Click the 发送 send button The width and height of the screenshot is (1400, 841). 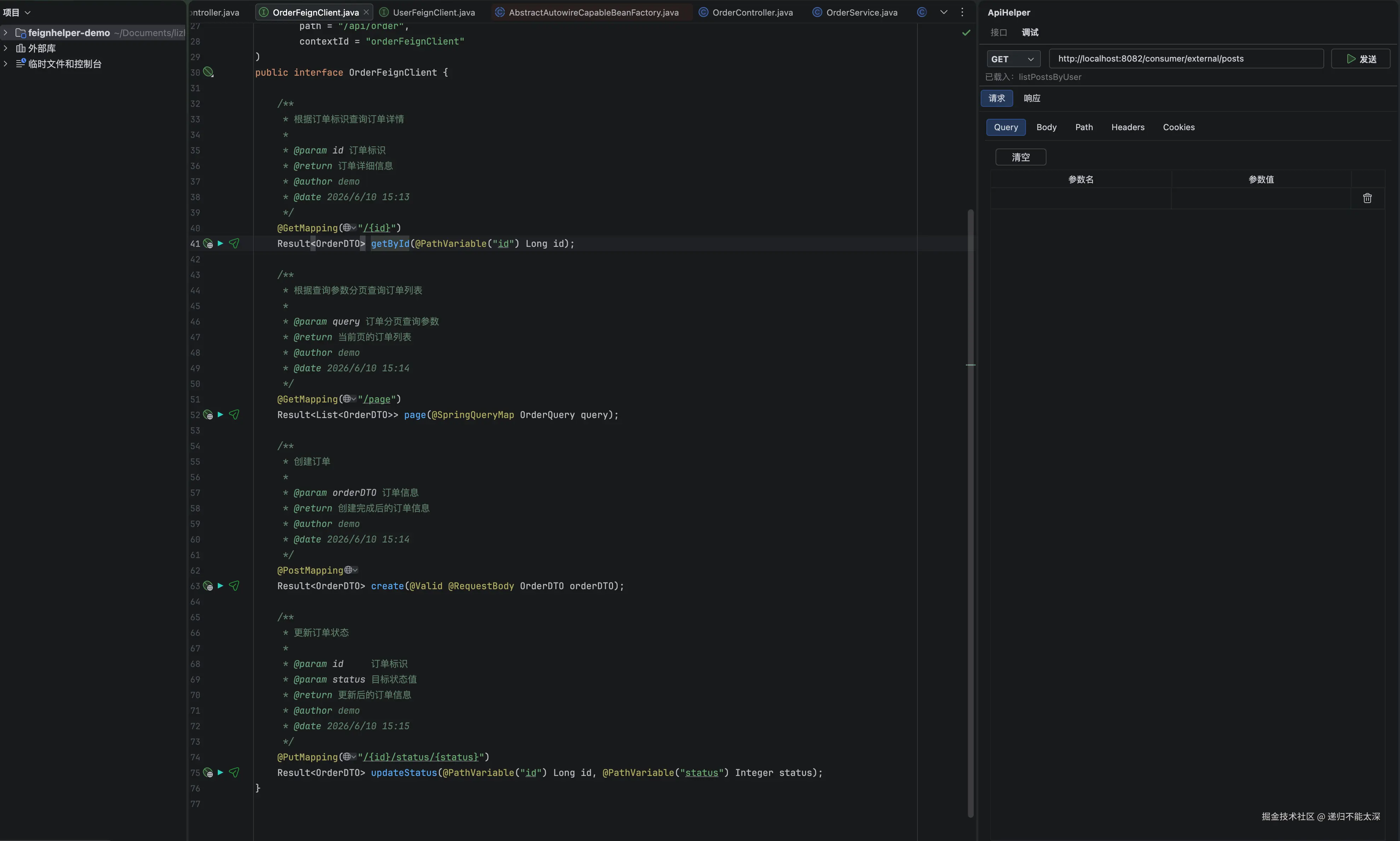[1360, 59]
